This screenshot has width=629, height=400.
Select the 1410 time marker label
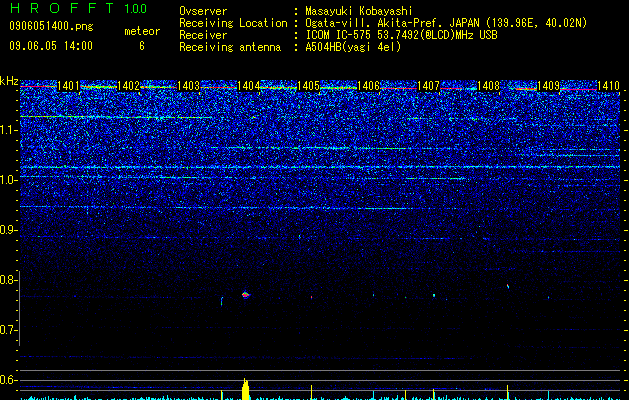(x=609, y=86)
